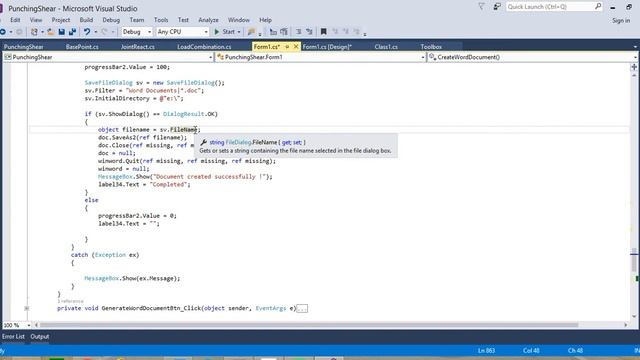Switch to the LoadCombination.cs tab
The height and width of the screenshot is (360, 640).
pyautogui.click(x=204, y=47)
